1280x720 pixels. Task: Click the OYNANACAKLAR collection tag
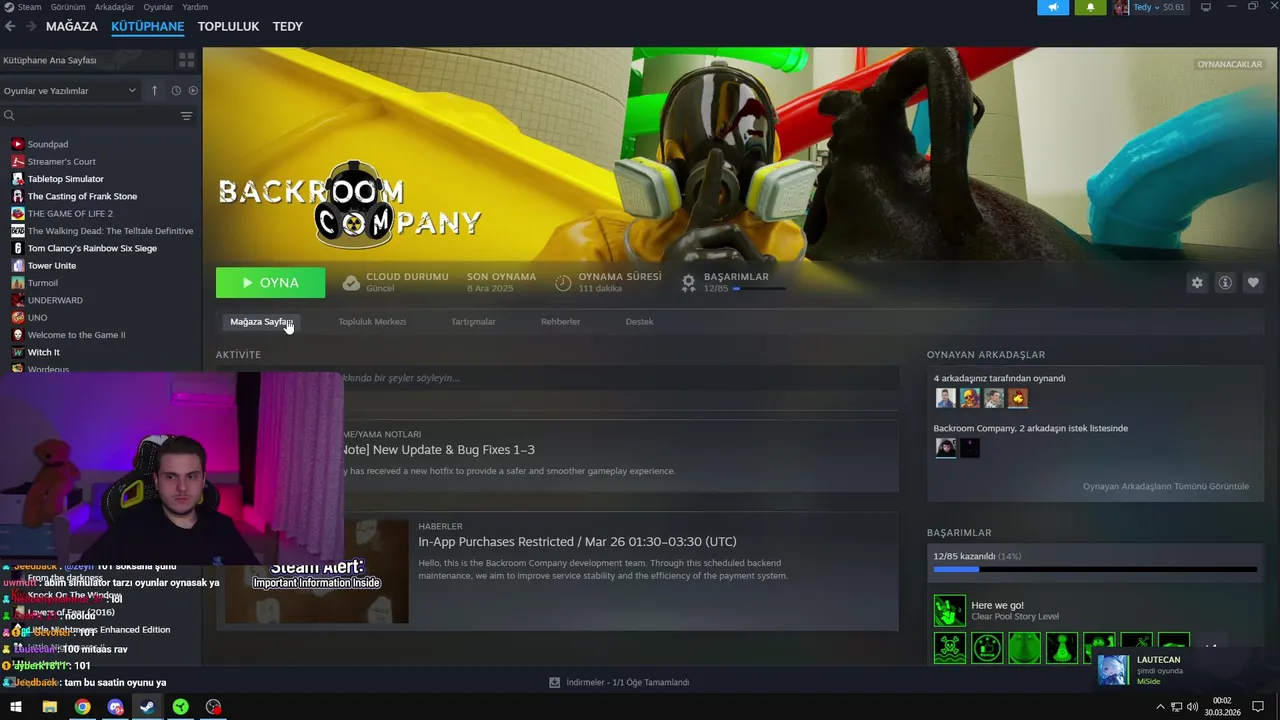coord(1230,64)
